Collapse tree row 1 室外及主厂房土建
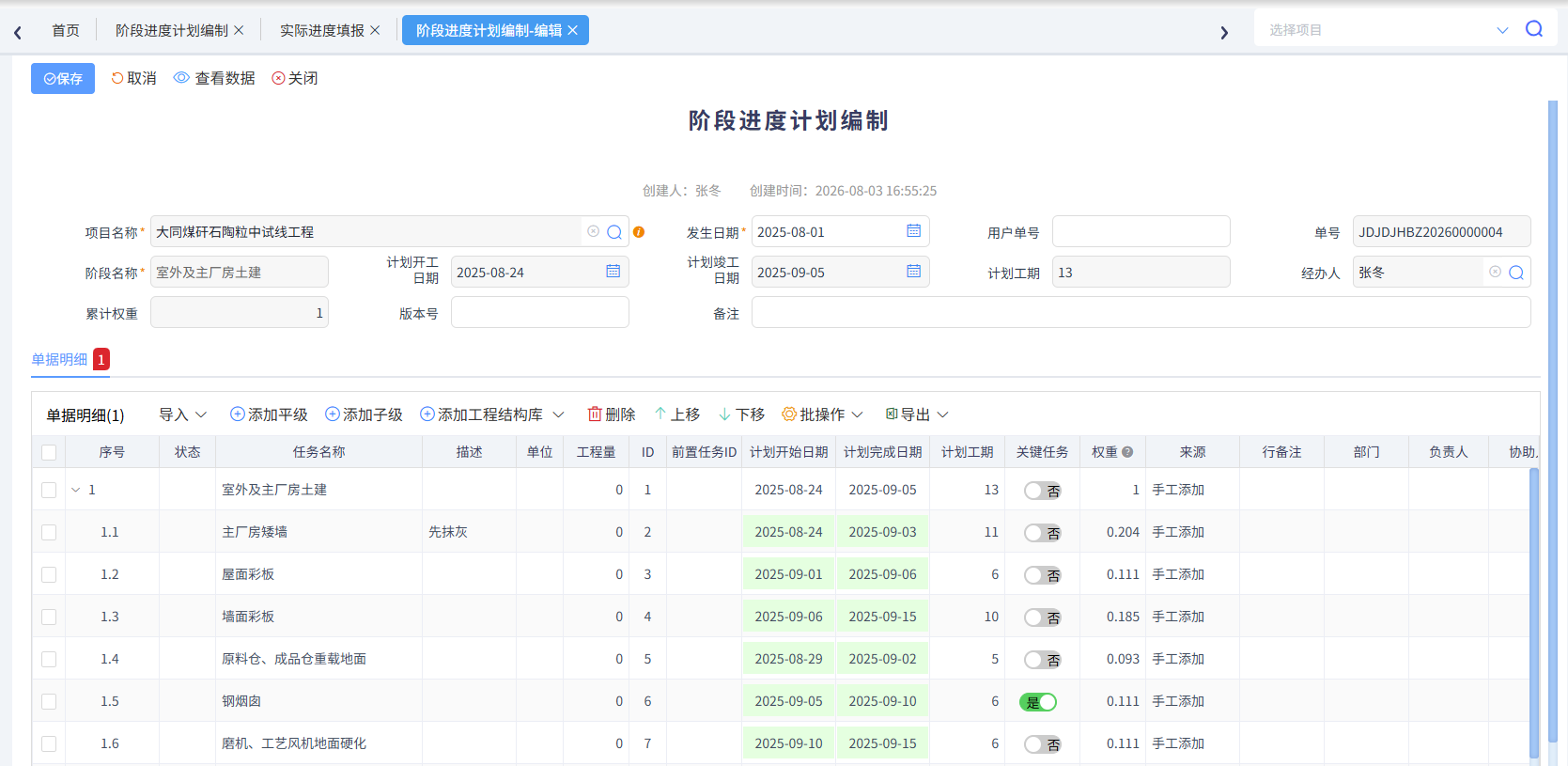This screenshot has height=766, width=1568. tap(76, 490)
